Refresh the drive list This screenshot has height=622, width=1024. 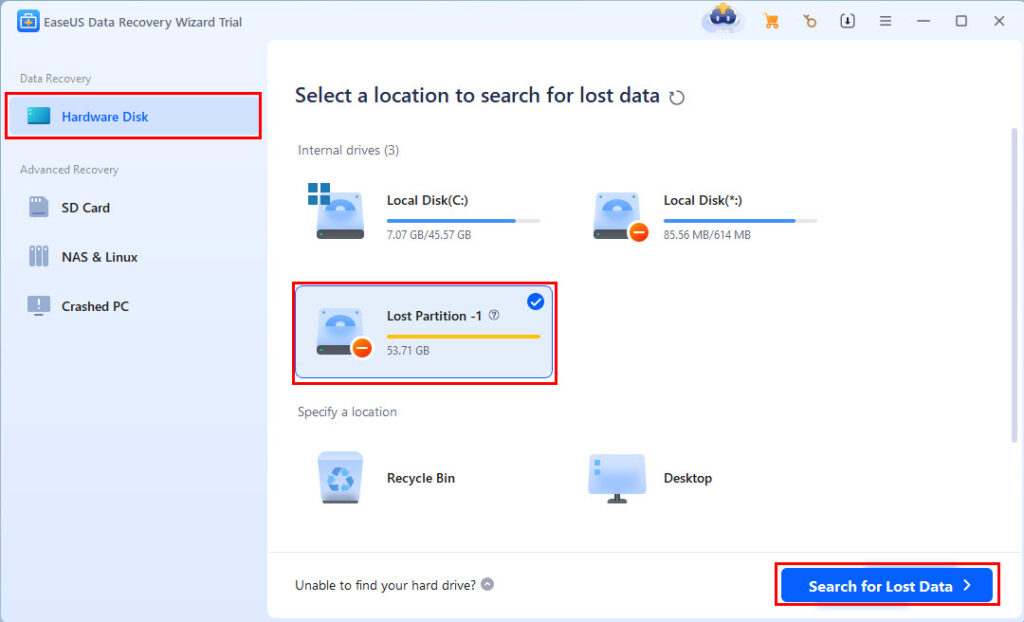(x=678, y=96)
